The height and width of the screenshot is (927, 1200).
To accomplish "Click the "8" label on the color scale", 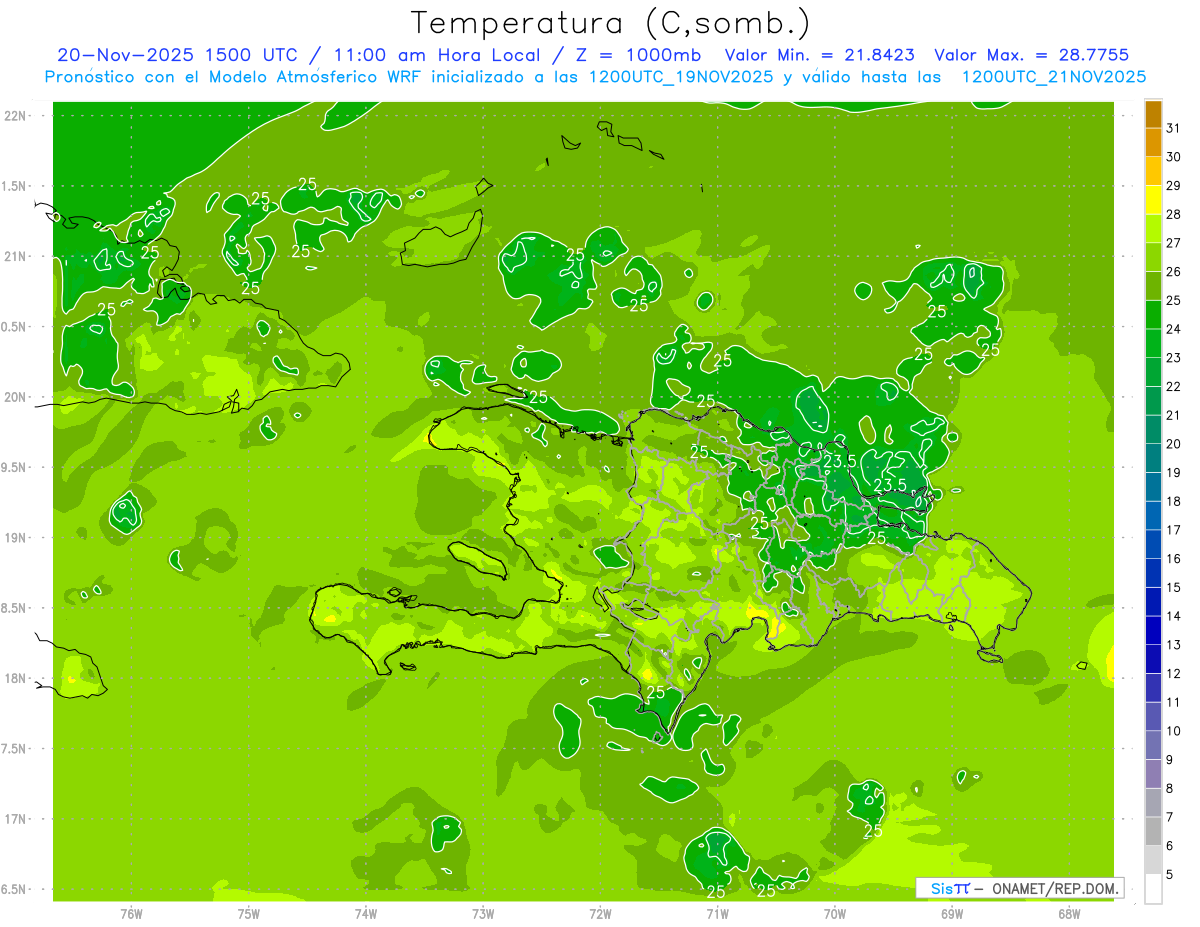I will 1170,789.
